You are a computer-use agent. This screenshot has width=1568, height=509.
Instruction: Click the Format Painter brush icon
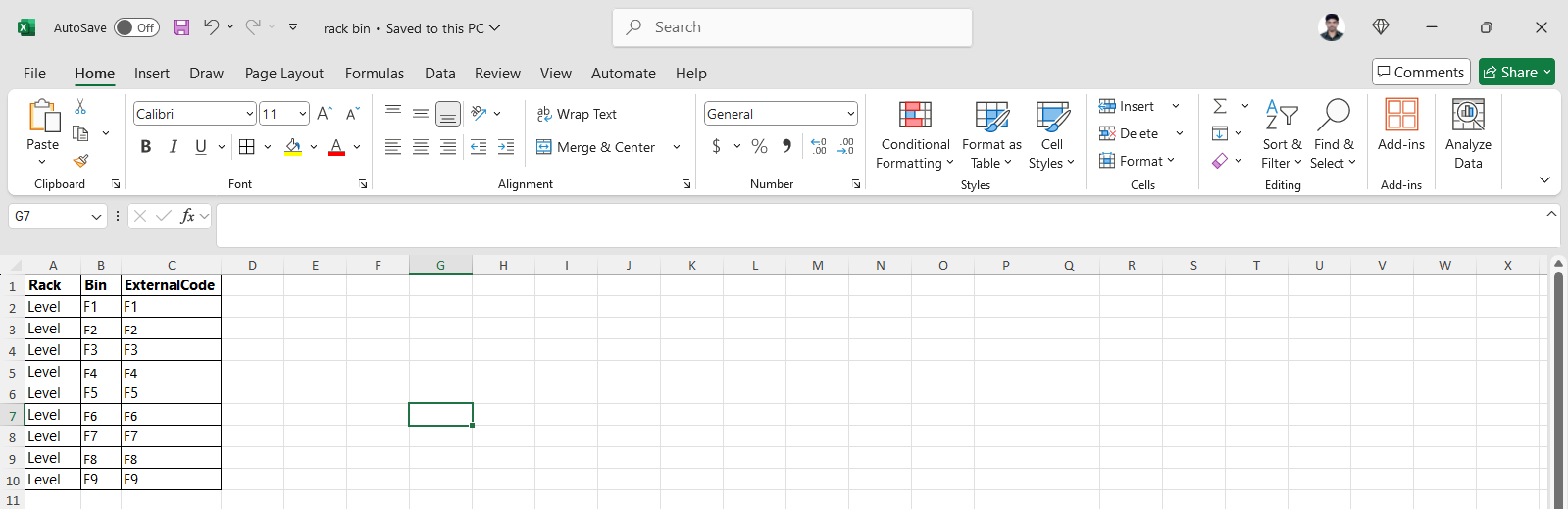point(80,161)
